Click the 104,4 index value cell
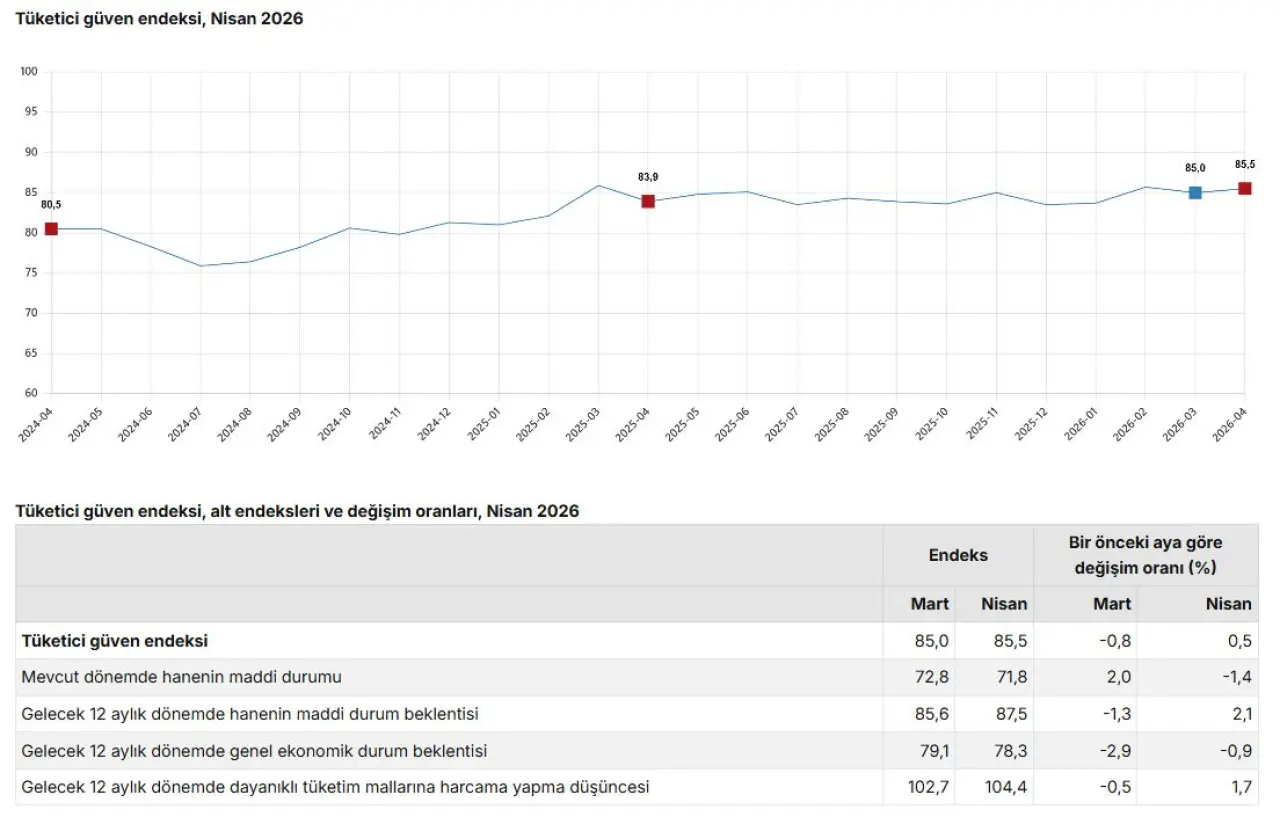 click(1006, 787)
